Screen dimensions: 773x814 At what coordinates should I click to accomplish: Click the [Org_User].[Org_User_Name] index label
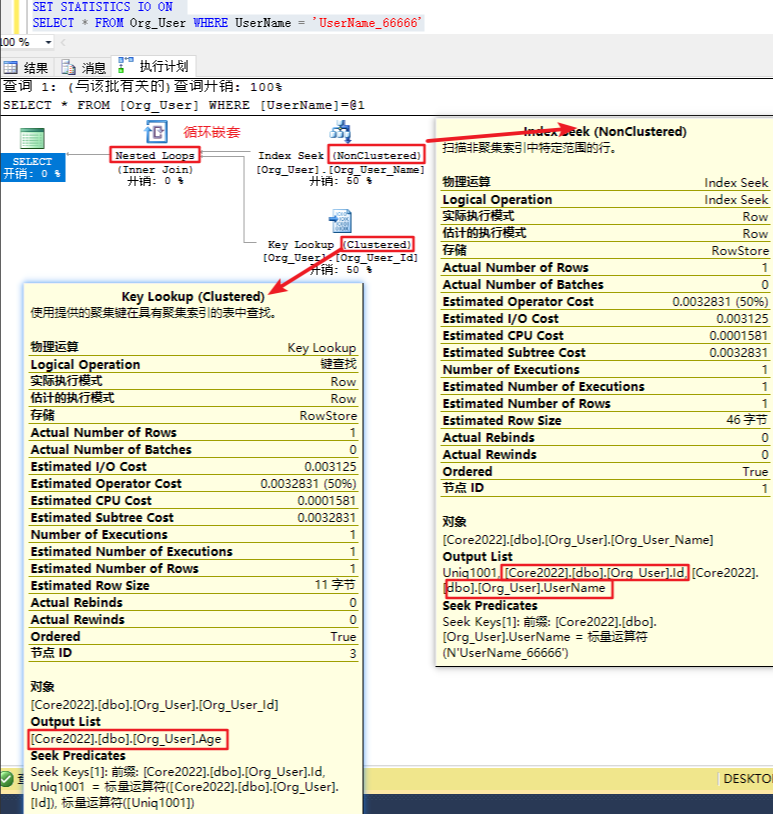tap(341, 170)
